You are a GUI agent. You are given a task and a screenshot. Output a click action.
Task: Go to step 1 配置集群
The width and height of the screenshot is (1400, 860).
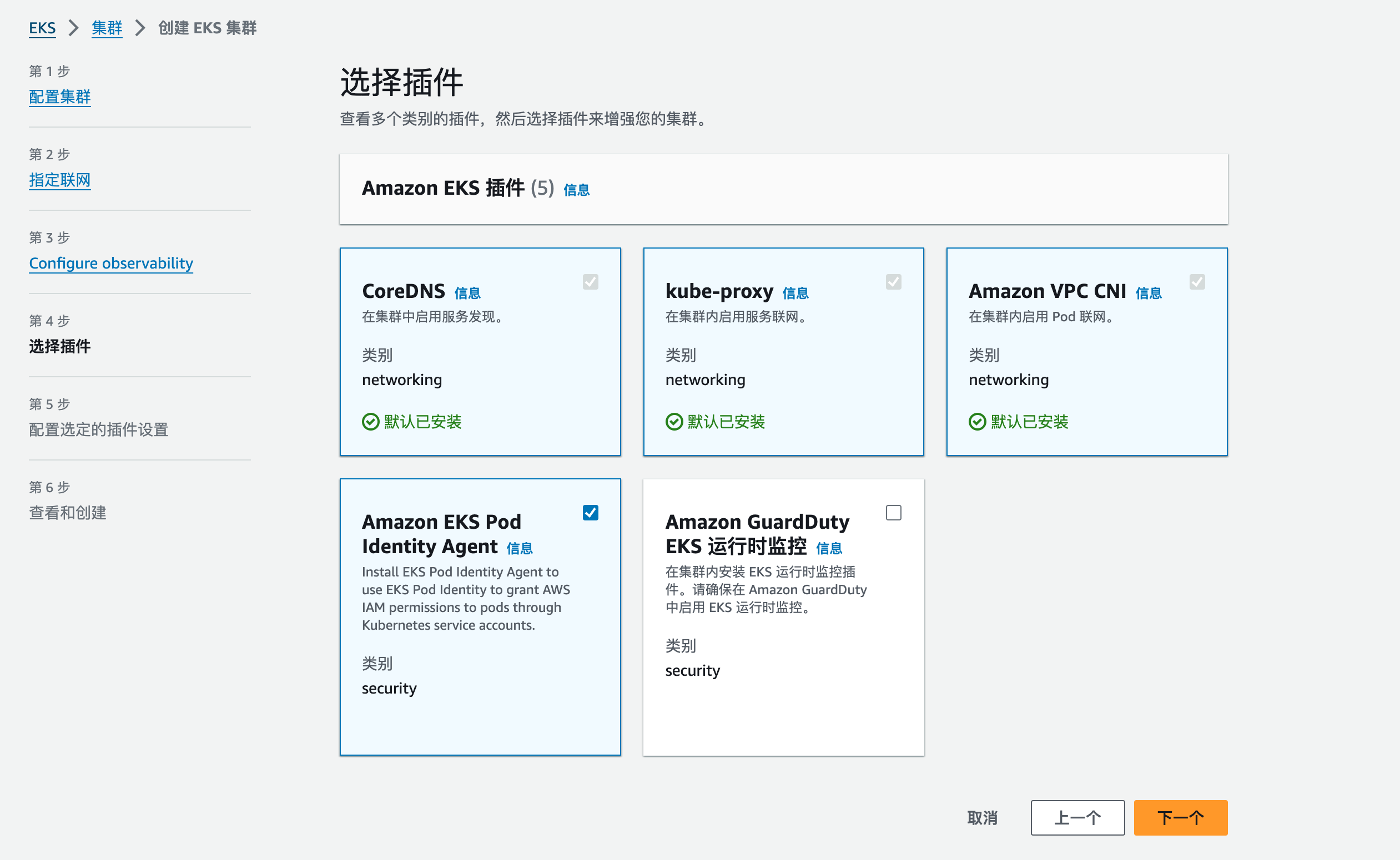coord(60,97)
